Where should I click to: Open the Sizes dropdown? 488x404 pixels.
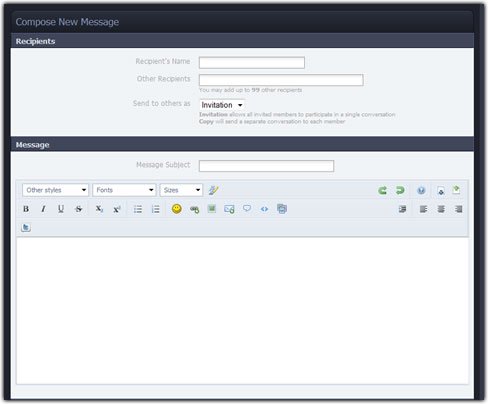coord(181,190)
